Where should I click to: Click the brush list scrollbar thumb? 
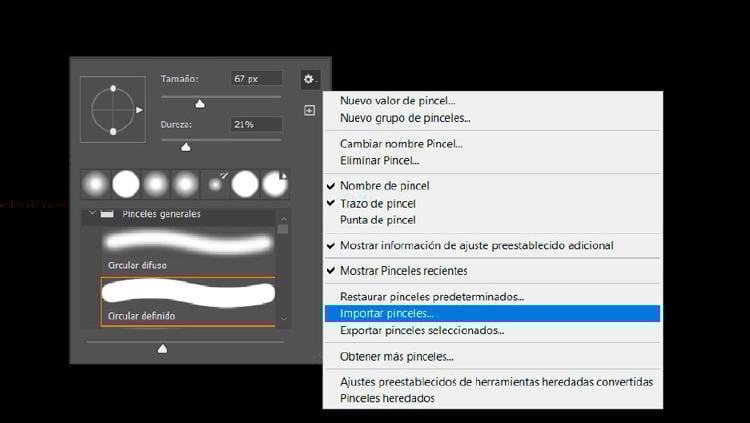[283, 229]
